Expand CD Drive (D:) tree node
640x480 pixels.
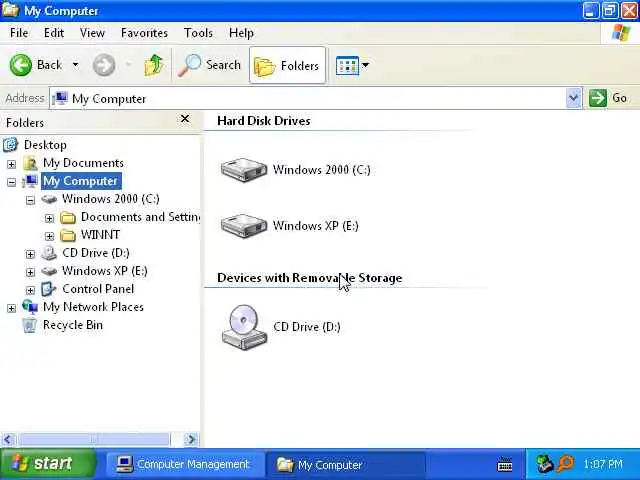[x=30, y=254]
